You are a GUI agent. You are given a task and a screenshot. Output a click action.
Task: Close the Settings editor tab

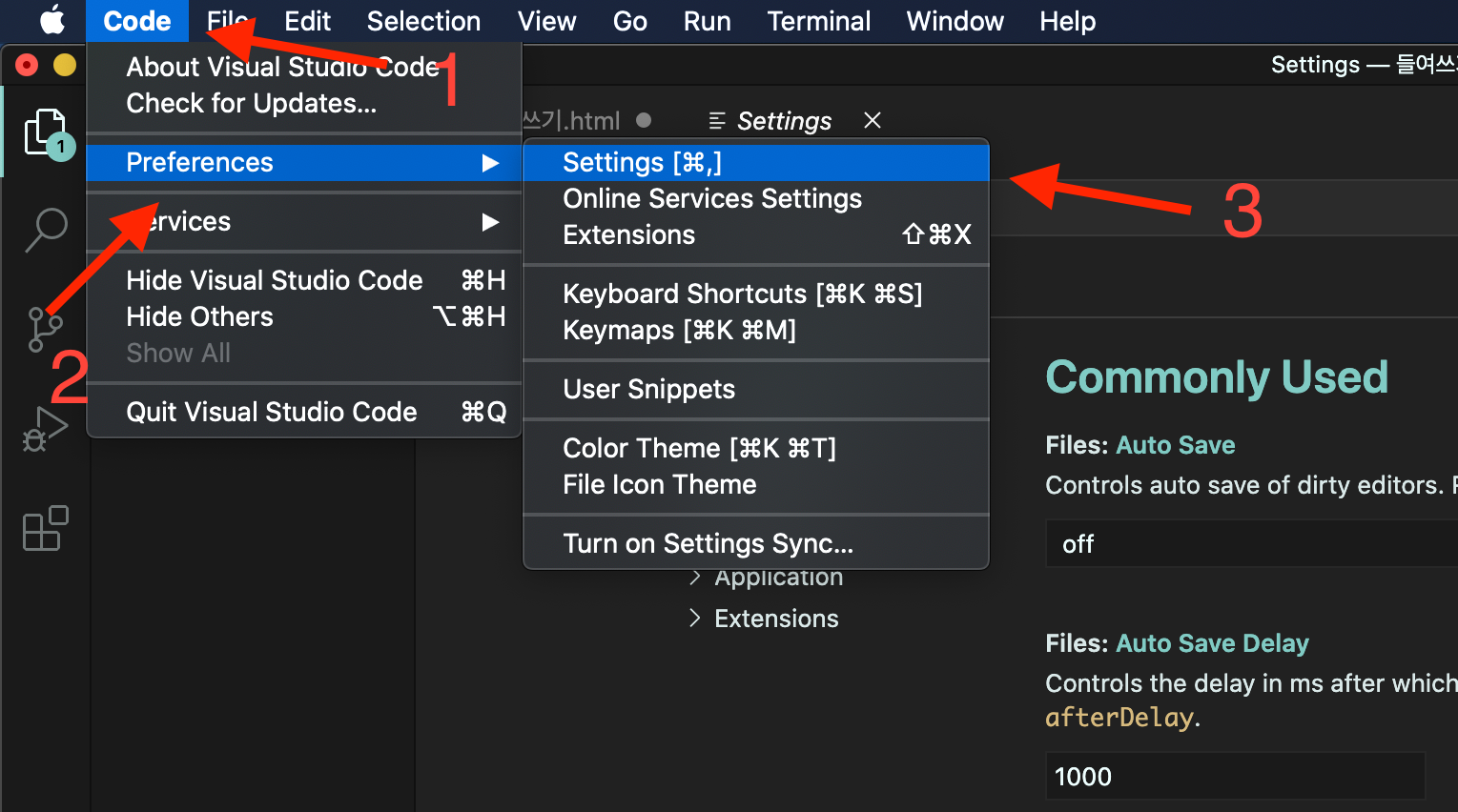[x=872, y=120]
